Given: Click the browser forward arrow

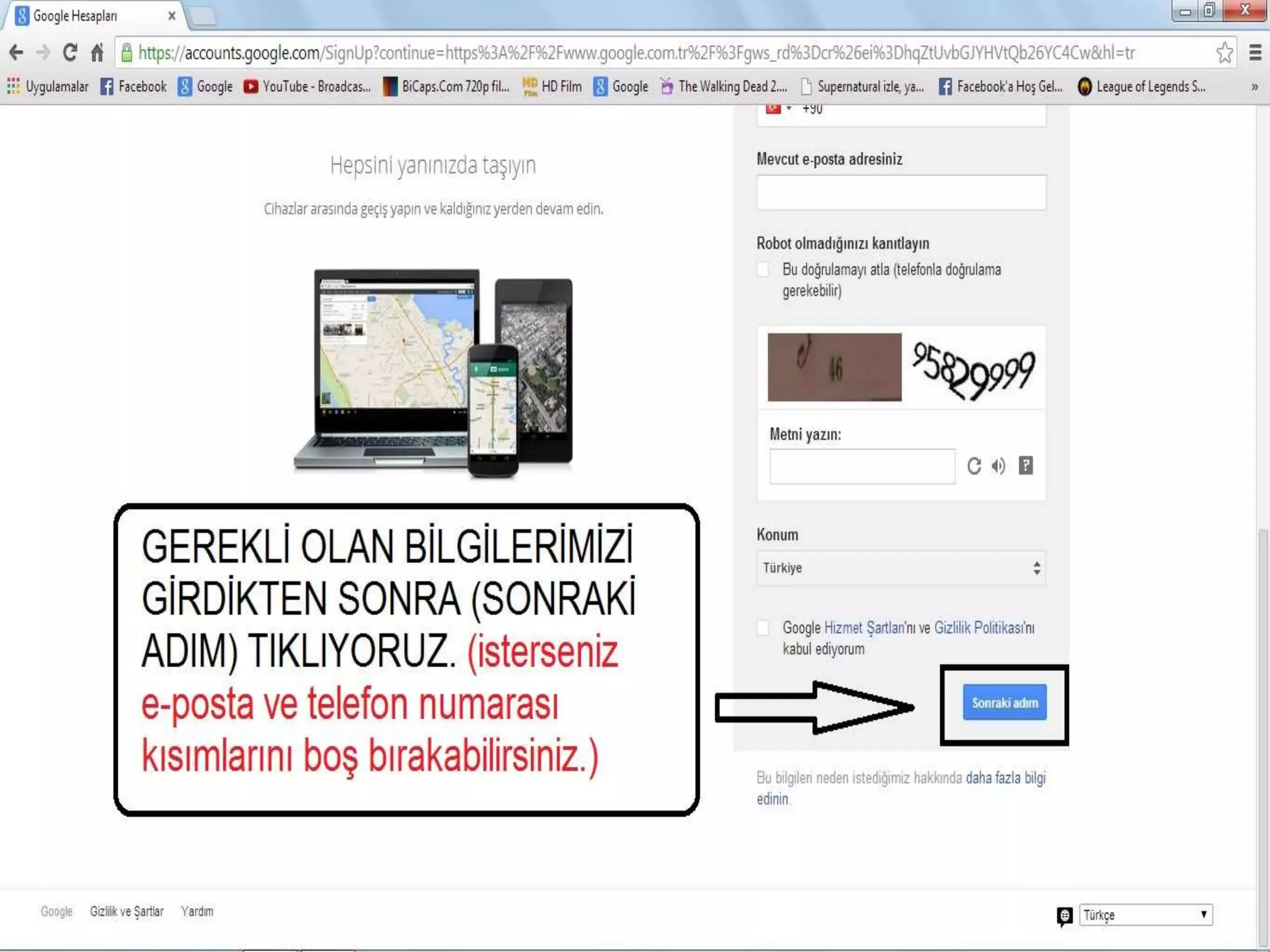Looking at the screenshot, I should tap(43, 53).
